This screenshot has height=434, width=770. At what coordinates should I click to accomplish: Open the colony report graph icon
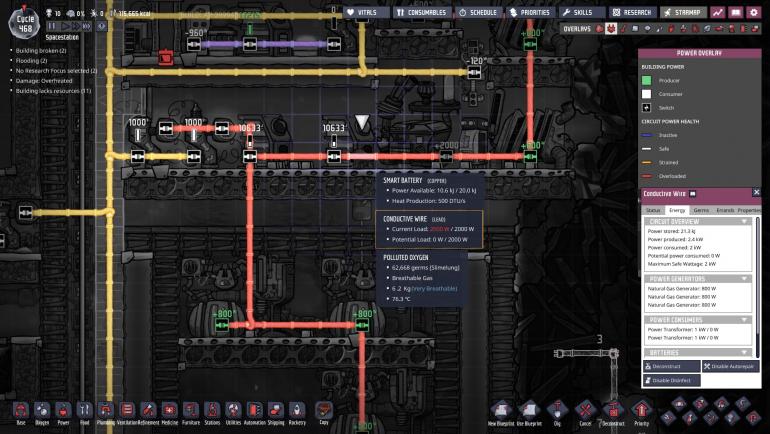point(718,12)
